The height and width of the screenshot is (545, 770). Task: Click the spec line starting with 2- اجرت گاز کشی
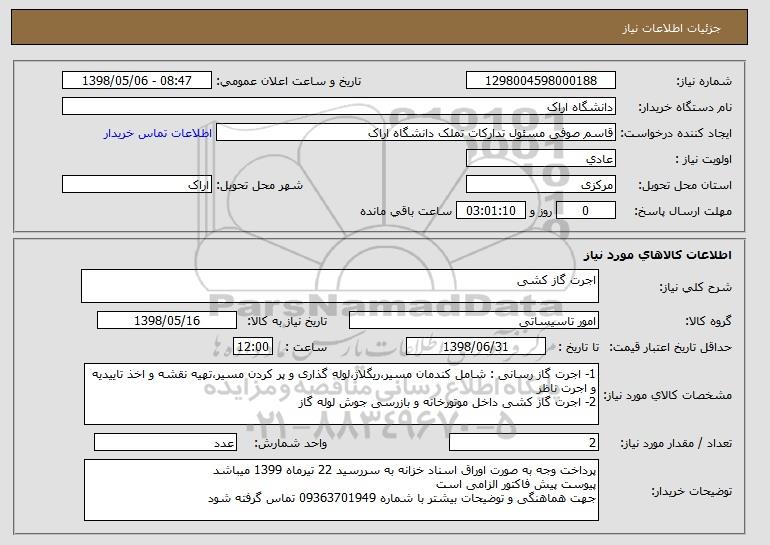(447, 403)
